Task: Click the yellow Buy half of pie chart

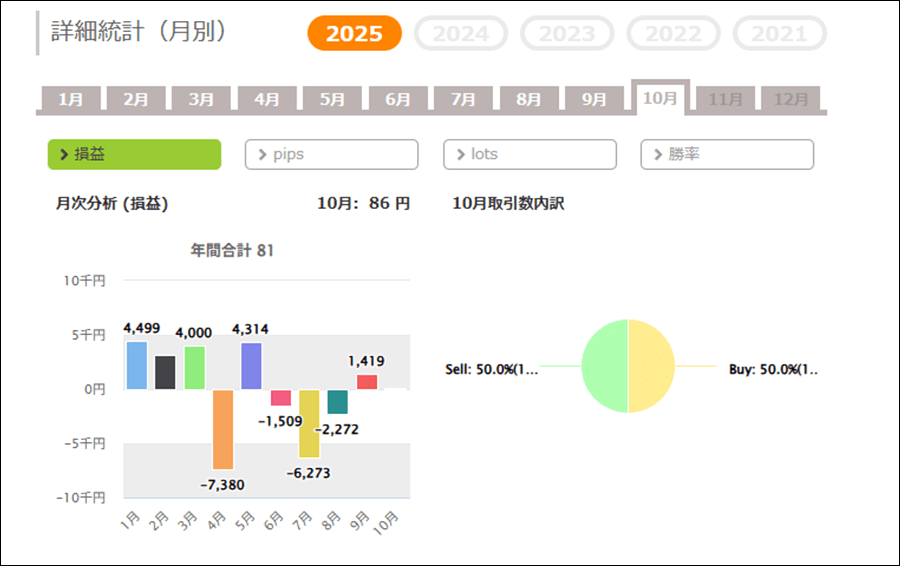Action: coord(652,366)
